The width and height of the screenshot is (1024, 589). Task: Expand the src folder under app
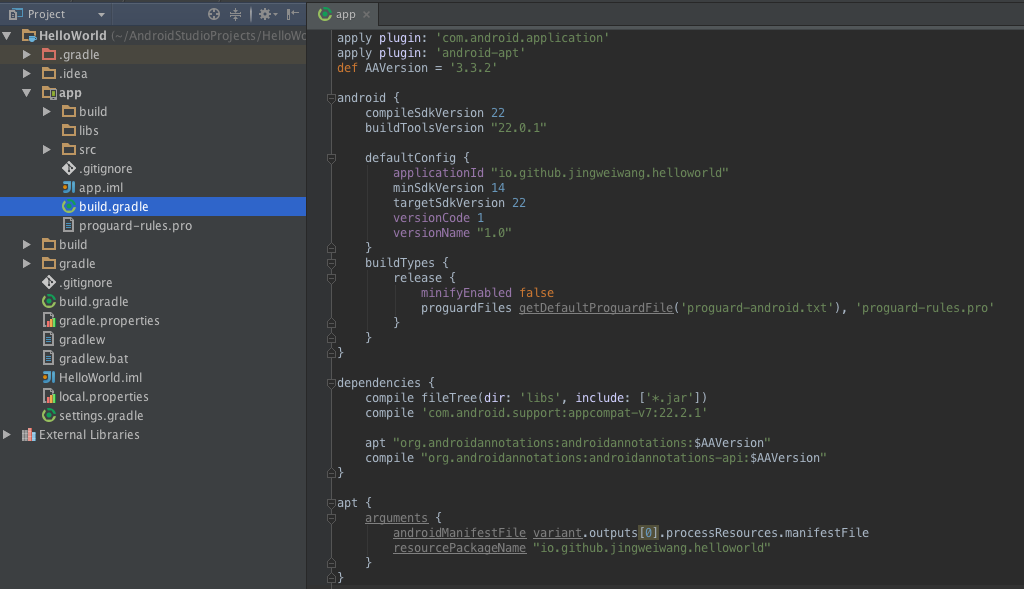(47, 150)
